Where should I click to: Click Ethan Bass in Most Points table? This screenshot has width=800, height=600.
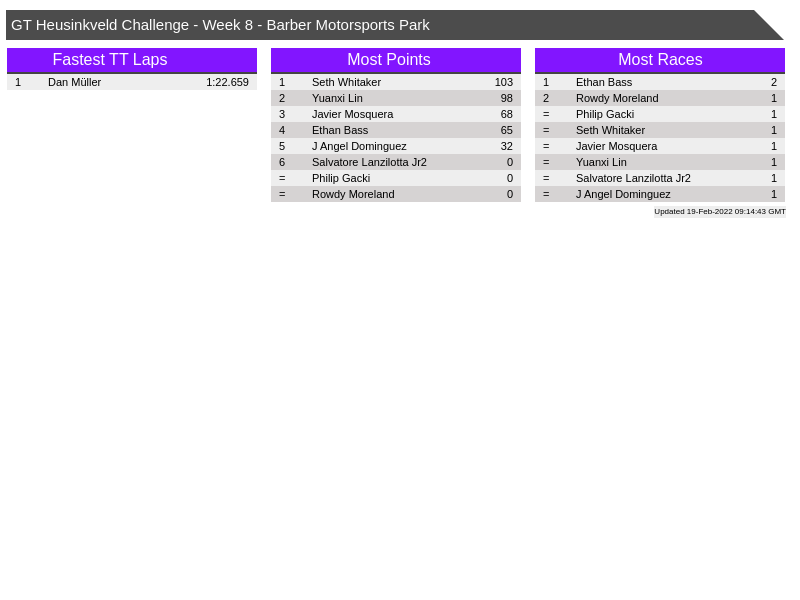click(x=339, y=130)
